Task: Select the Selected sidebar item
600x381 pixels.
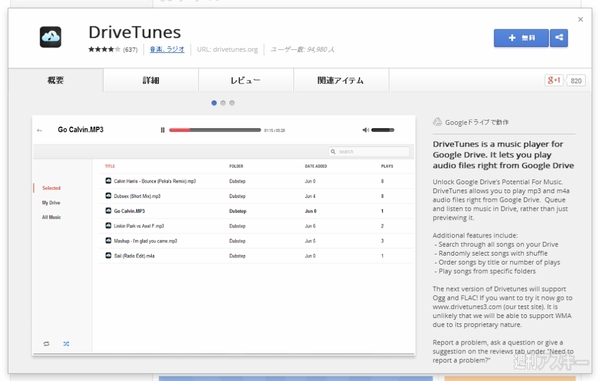Action: (51, 188)
